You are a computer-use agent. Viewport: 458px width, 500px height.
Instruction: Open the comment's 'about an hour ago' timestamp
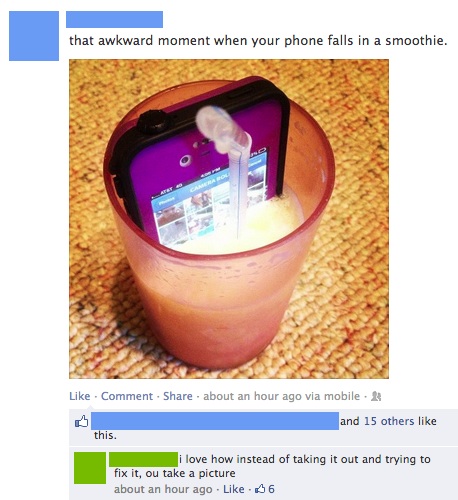pos(163,489)
